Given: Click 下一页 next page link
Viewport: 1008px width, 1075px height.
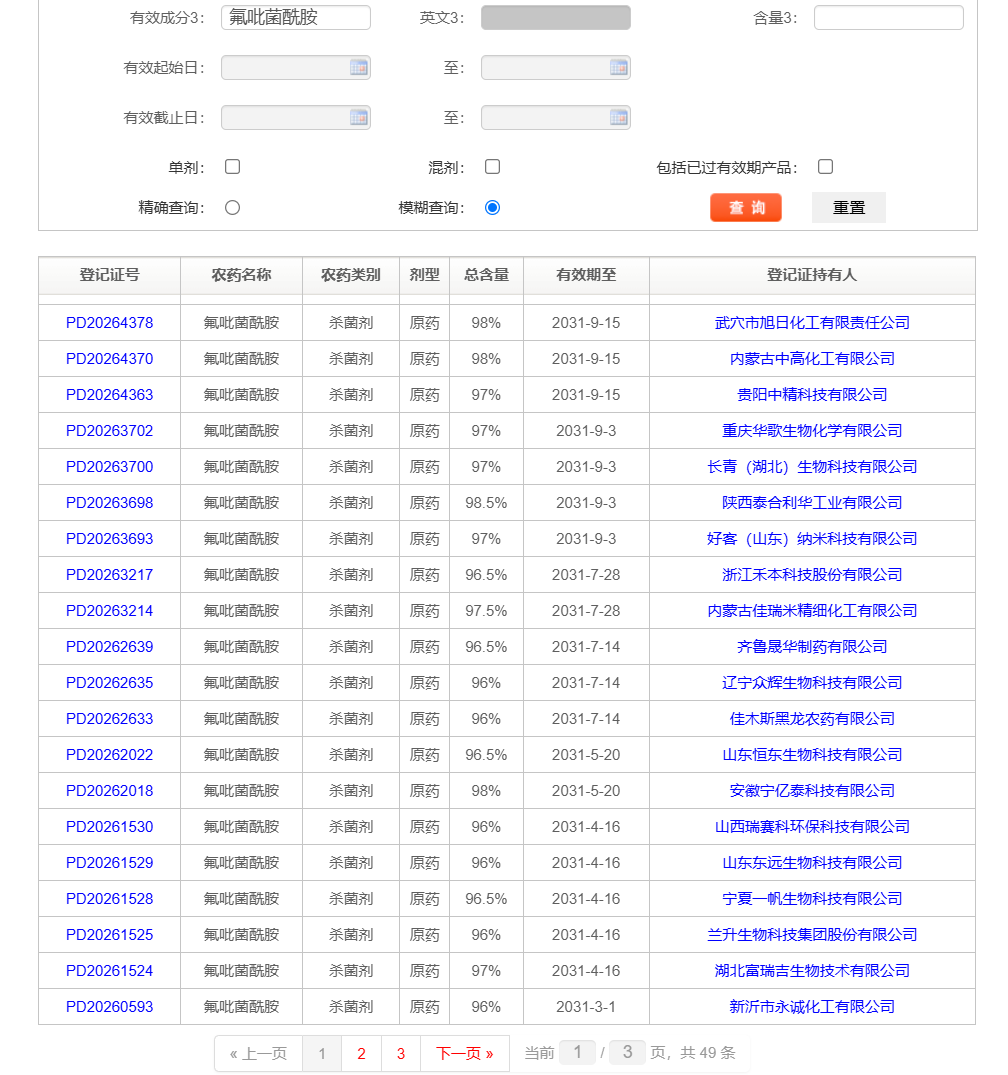Looking at the screenshot, I should (x=465, y=1053).
